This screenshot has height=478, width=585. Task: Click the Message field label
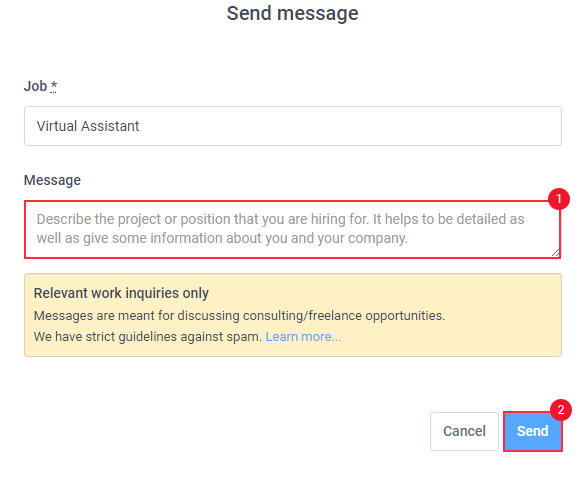(x=52, y=180)
